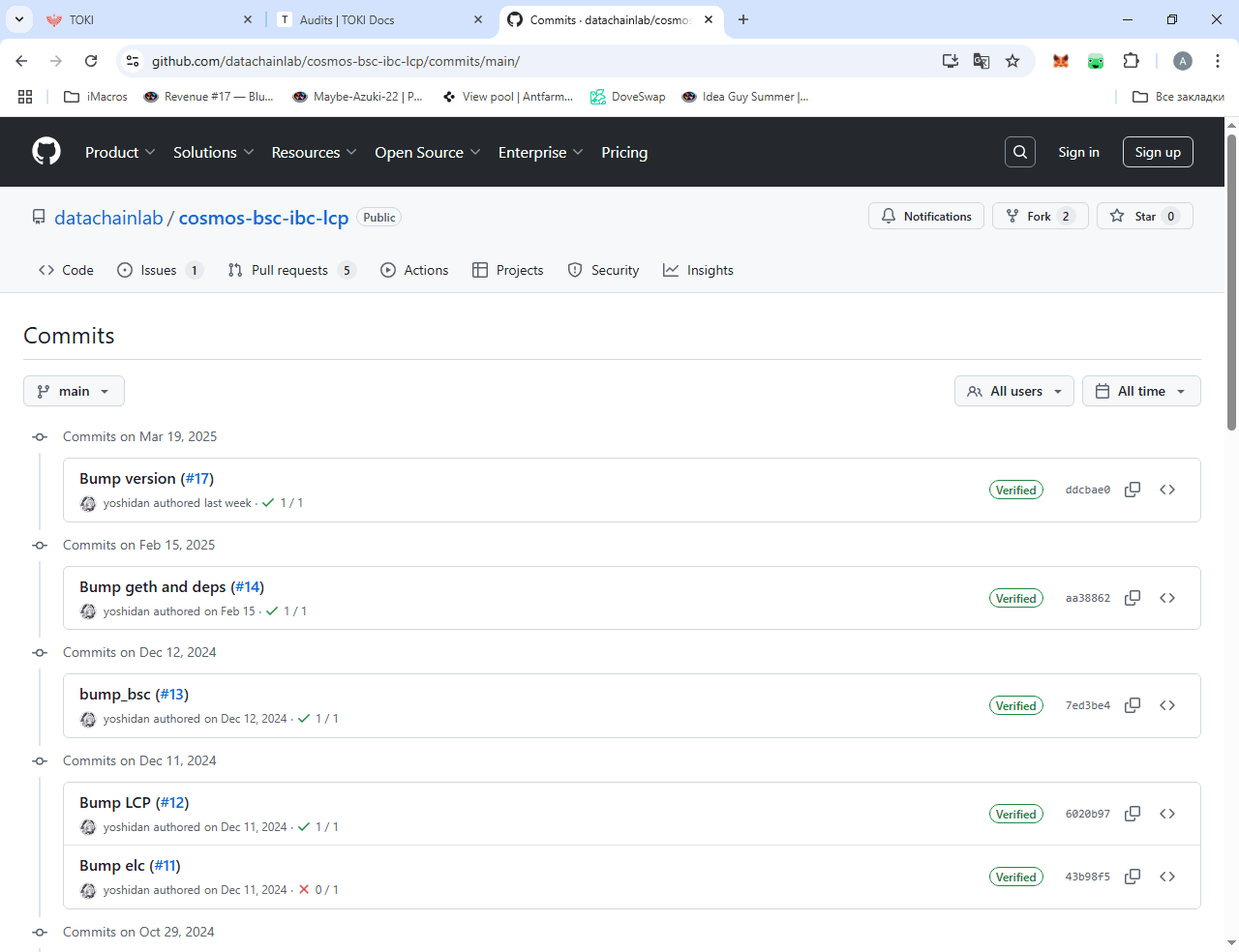This screenshot has height=952, width=1239.
Task: Expand the Resources menu
Action: click(x=314, y=152)
